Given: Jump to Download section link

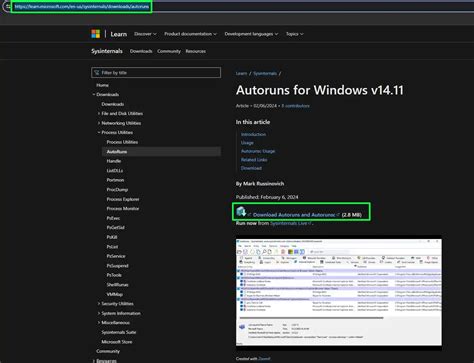Looking at the screenshot, I should point(251,168).
